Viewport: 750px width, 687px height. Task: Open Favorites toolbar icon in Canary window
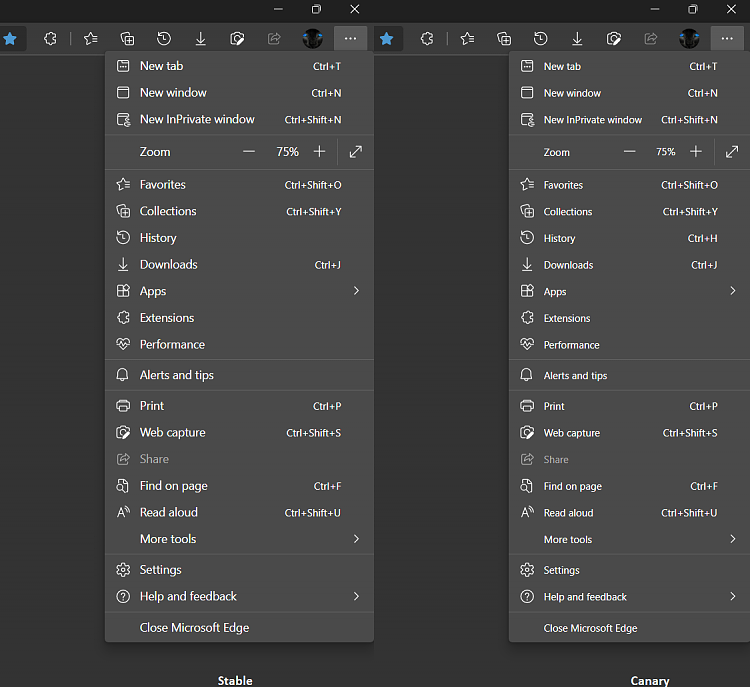coord(467,38)
